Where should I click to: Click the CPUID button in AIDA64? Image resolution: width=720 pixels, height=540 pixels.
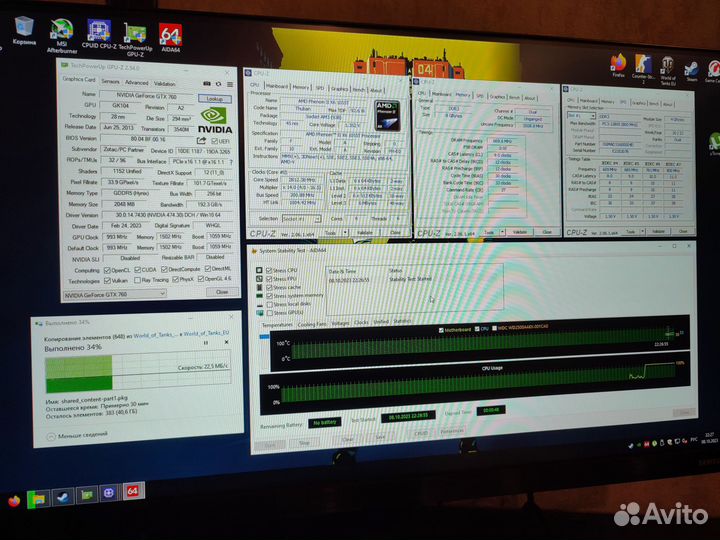coord(421,433)
